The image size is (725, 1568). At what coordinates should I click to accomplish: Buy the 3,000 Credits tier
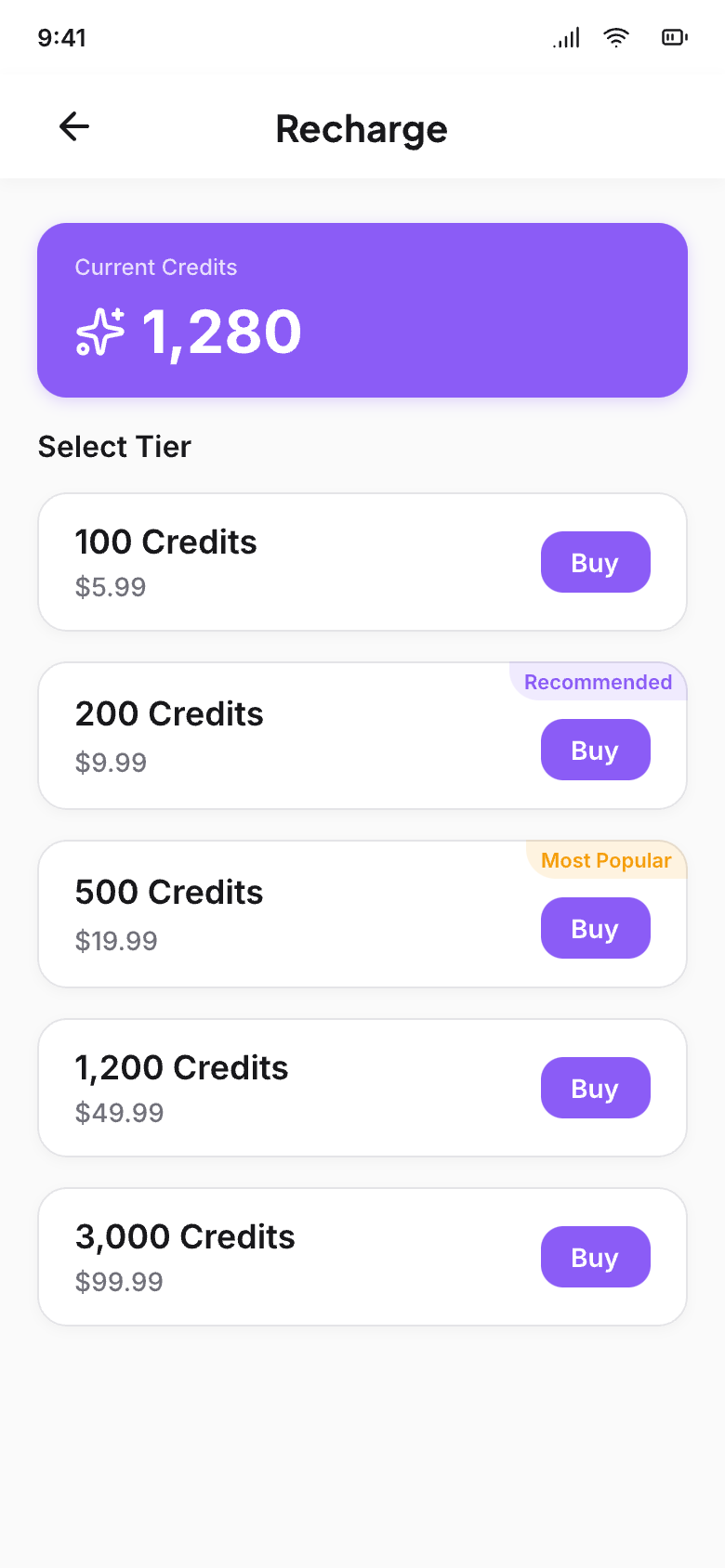point(595,1257)
